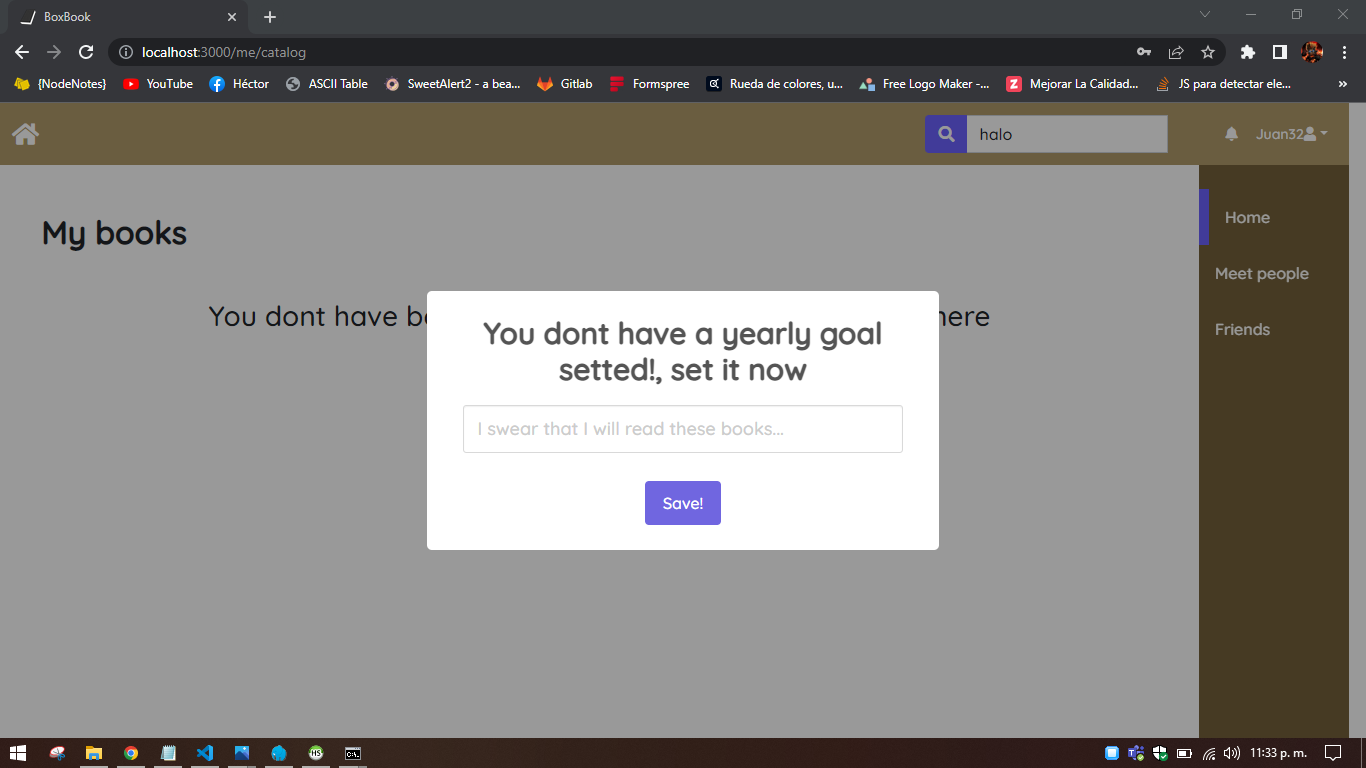Open notifications with the bell icon

click(x=1232, y=134)
